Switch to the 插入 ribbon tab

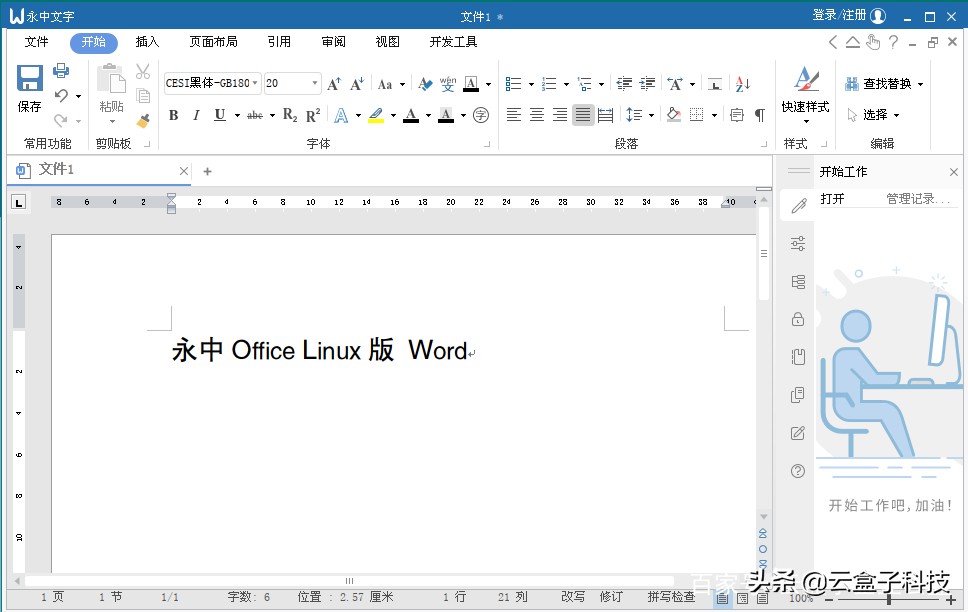pos(147,42)
